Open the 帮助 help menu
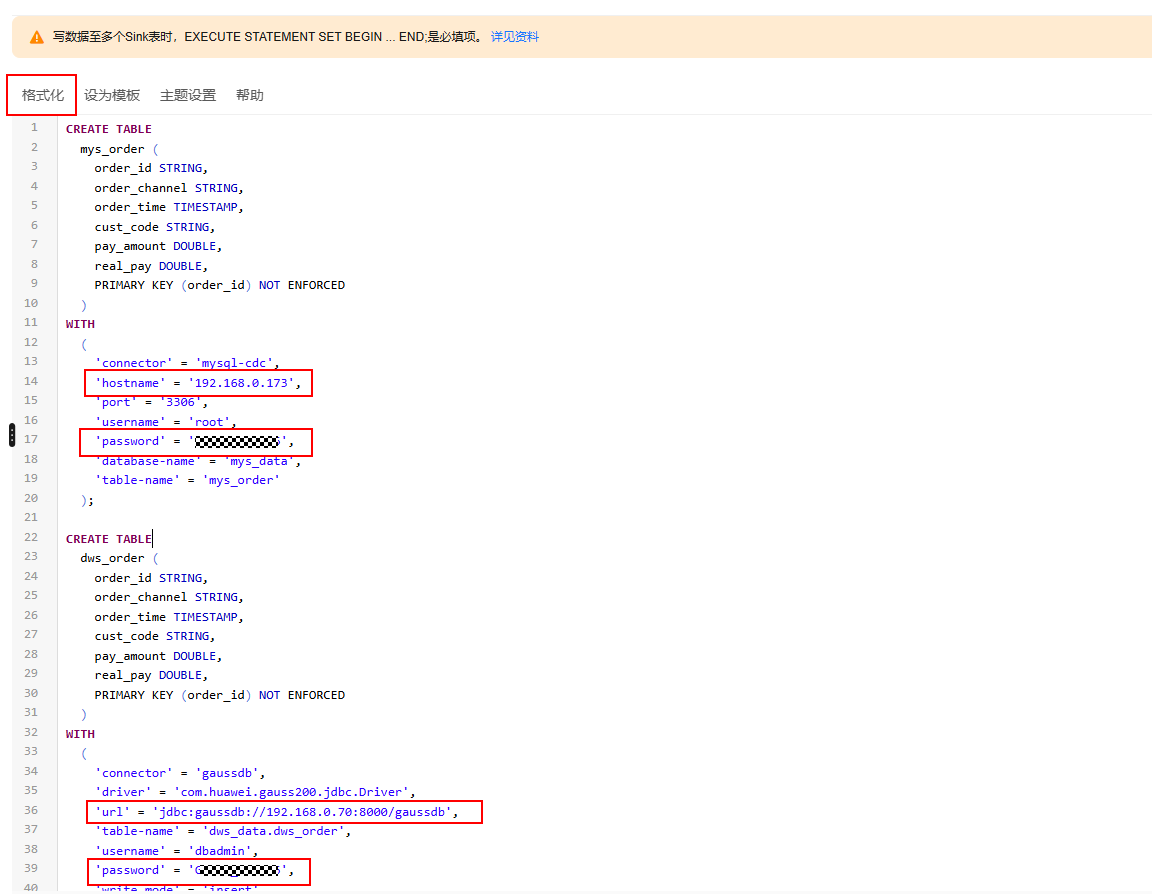Image resolution: width=1152 pixels, height=894 pixels. click(250, 95)
